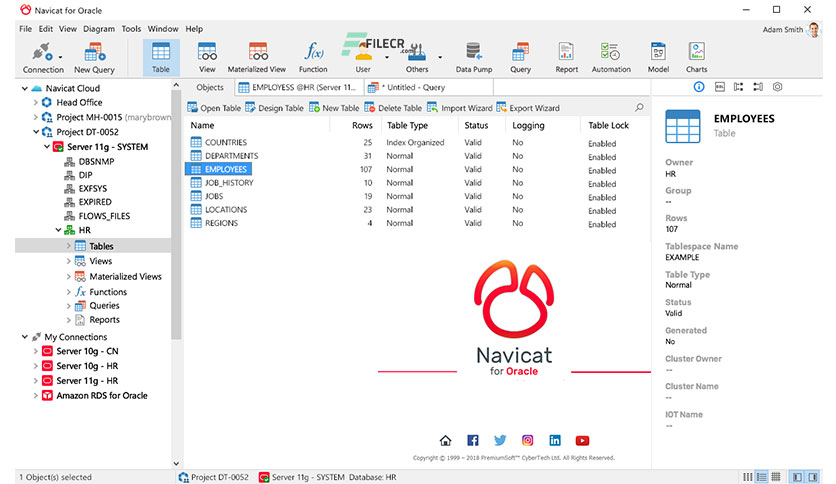
Task: Open the Model tool
Action: pyautogui.click(x=658, y=58)
